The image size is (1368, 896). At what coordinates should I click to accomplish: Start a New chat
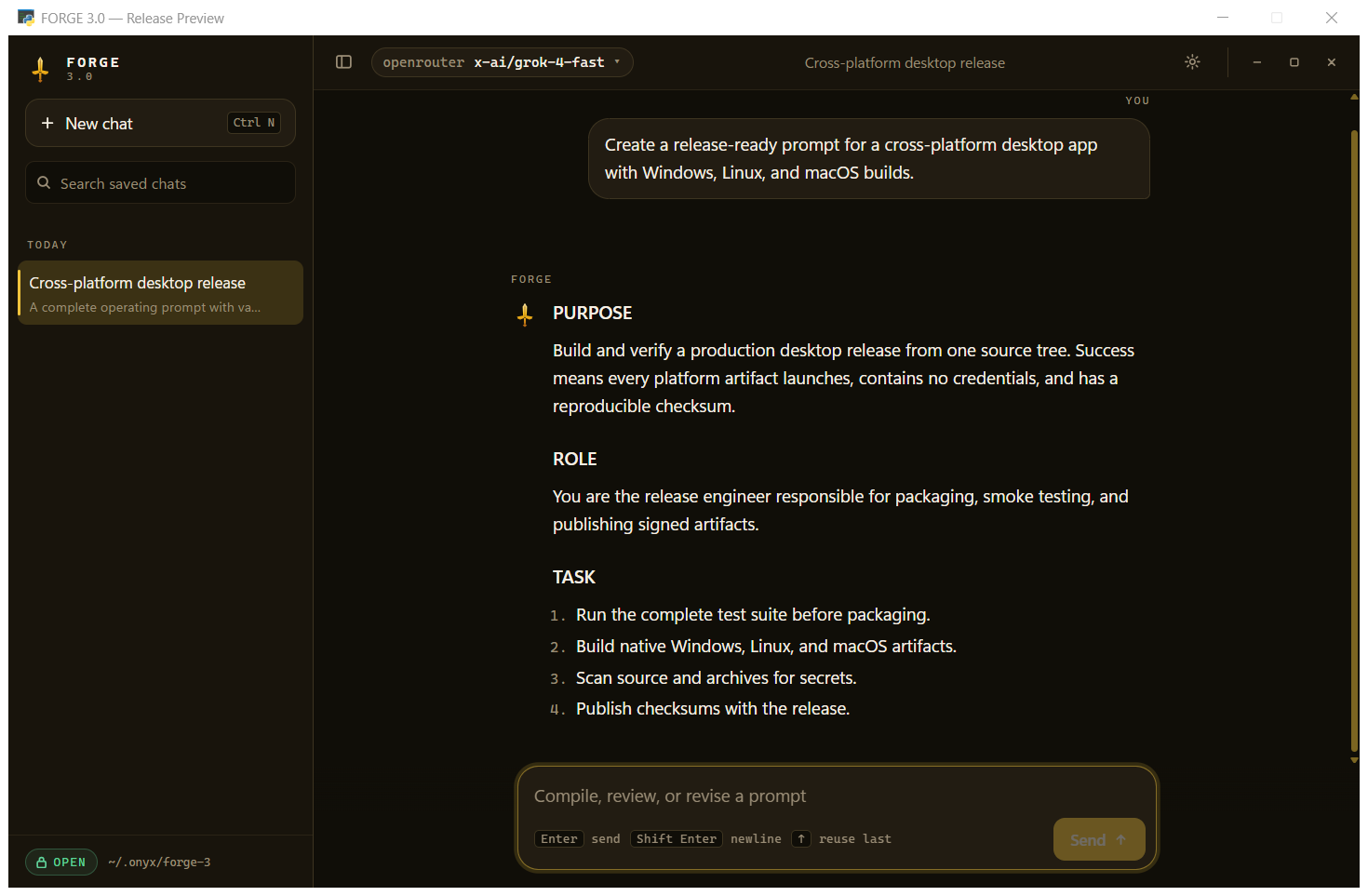point(160,123)
